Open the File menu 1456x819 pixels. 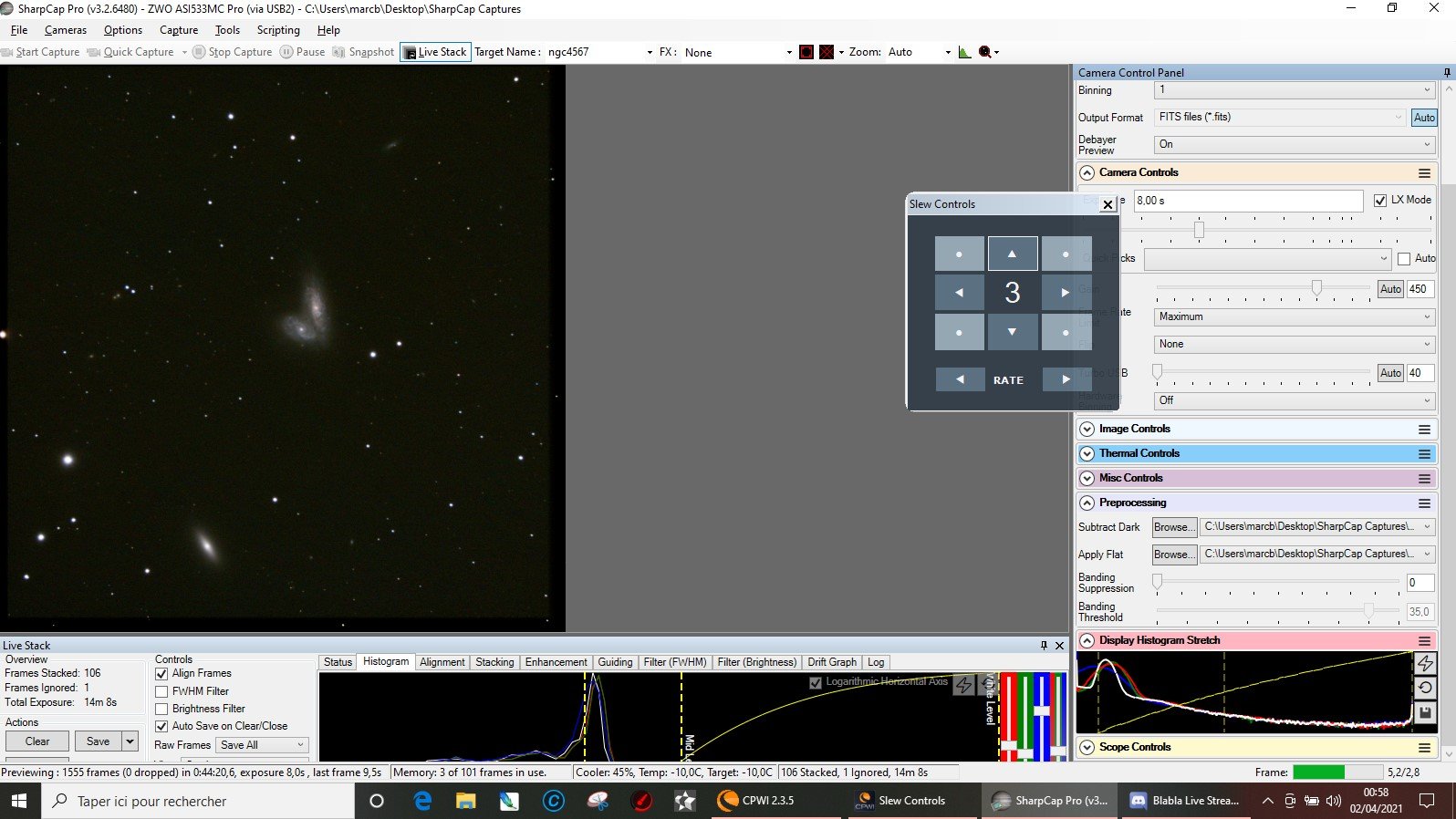(19, 30)
